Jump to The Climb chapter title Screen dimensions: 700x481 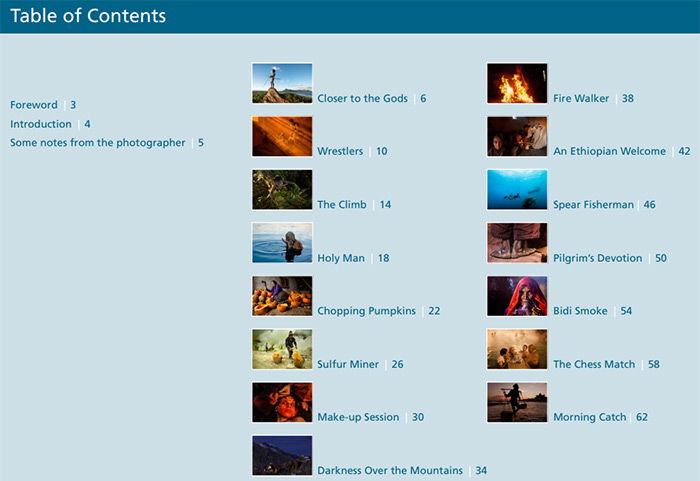pyautogui.click(x=342, y=205)
